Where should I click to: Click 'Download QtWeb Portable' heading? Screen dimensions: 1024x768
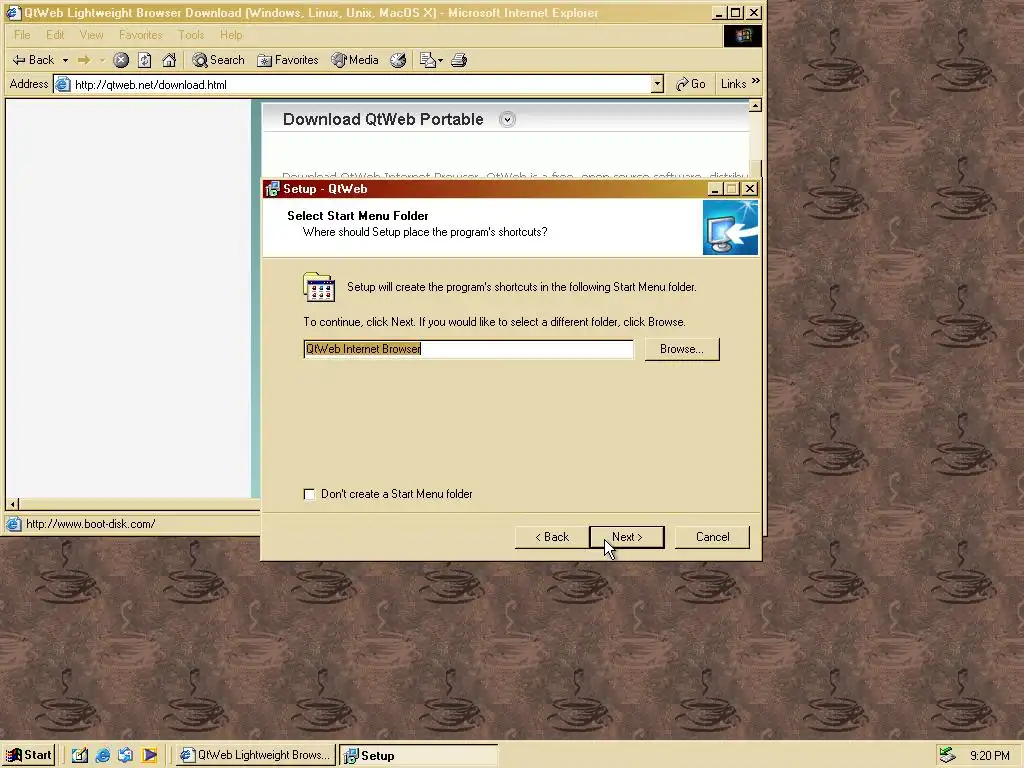(x=383, y=120)
